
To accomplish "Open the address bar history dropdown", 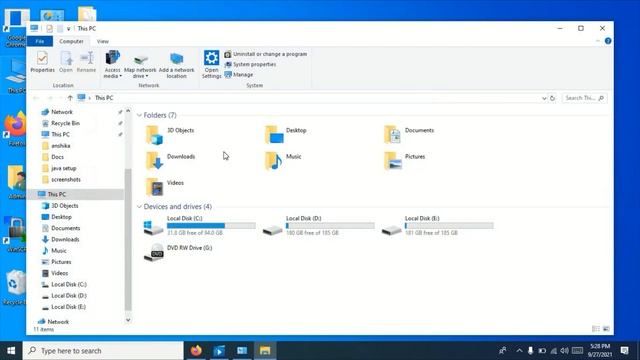I will [544, 98].
